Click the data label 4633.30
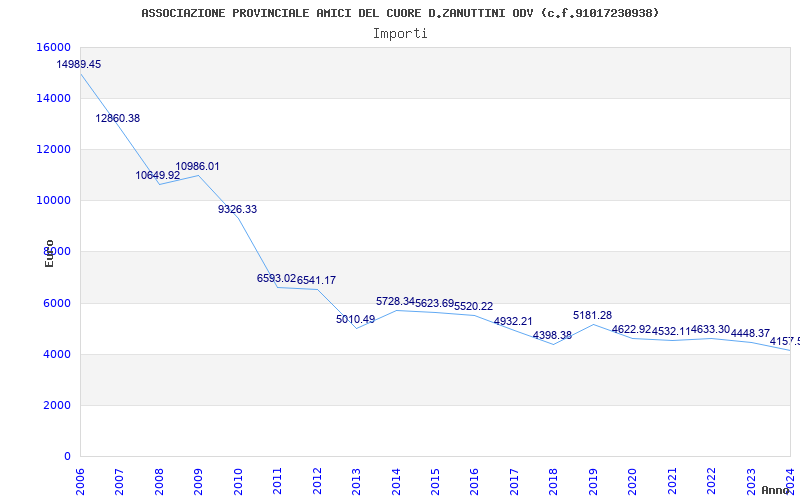Screen dimensions: 800x500 point(710,330)
